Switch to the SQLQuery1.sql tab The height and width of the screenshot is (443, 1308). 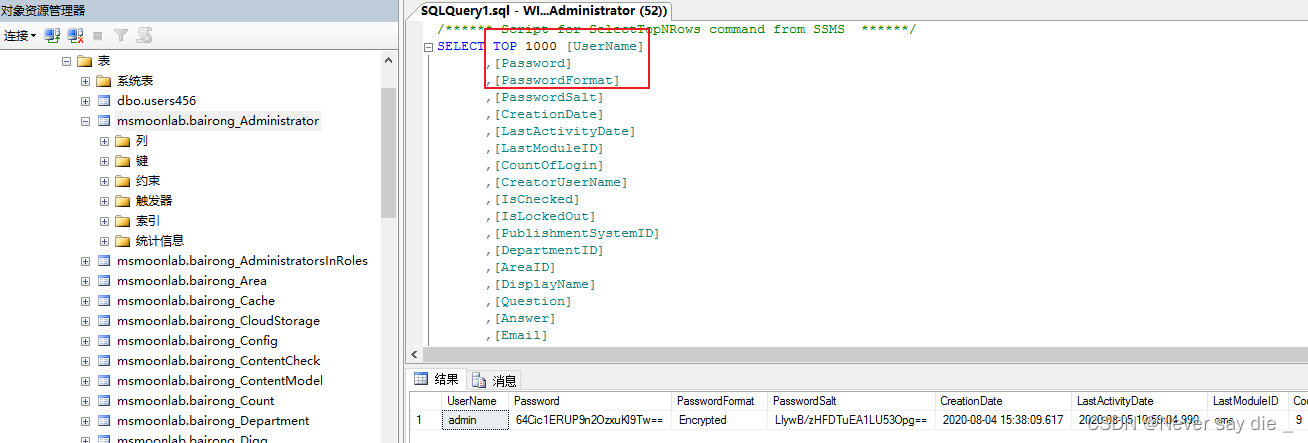point(544,9)
